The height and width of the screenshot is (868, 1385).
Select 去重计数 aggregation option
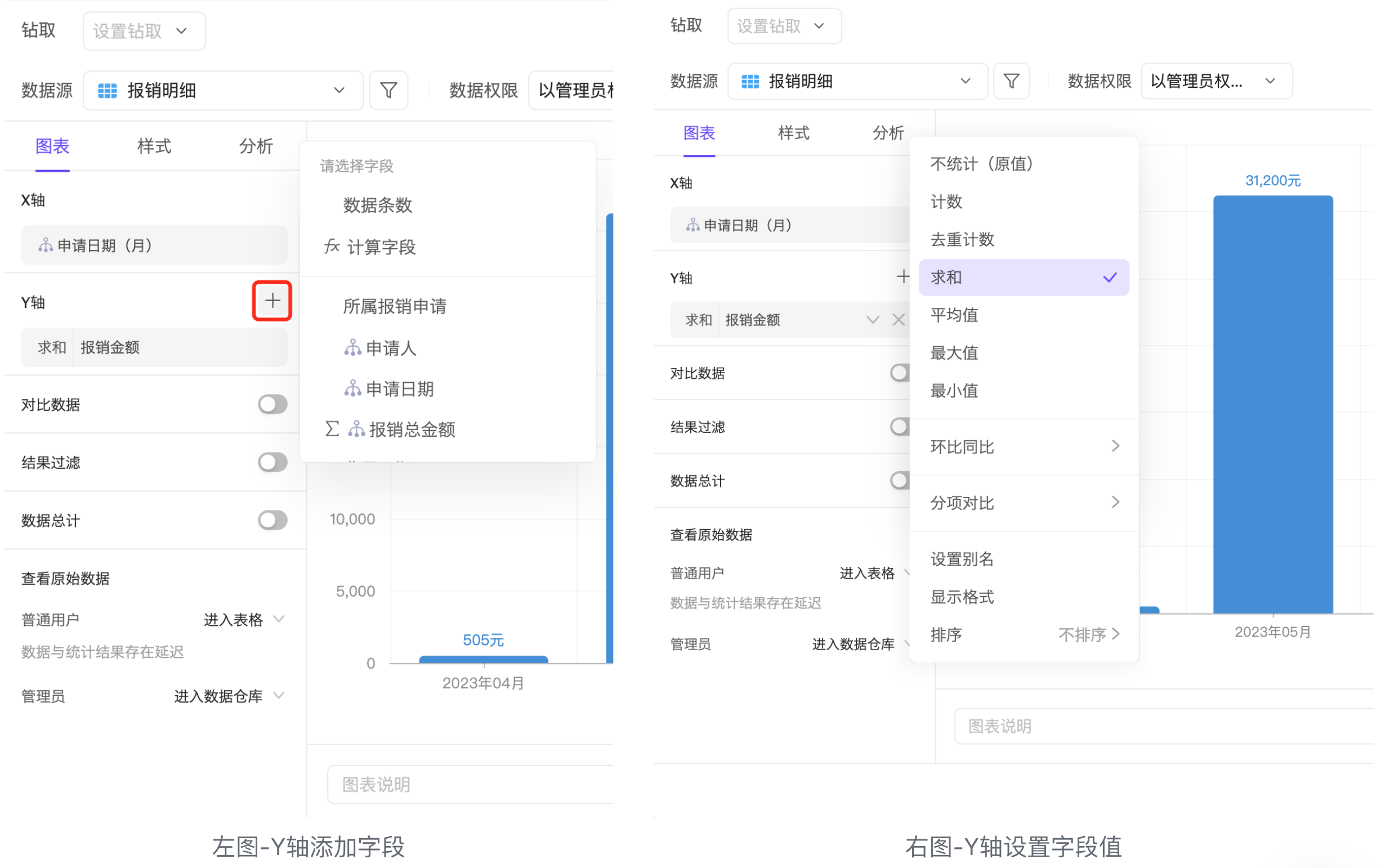point(1024,239)
